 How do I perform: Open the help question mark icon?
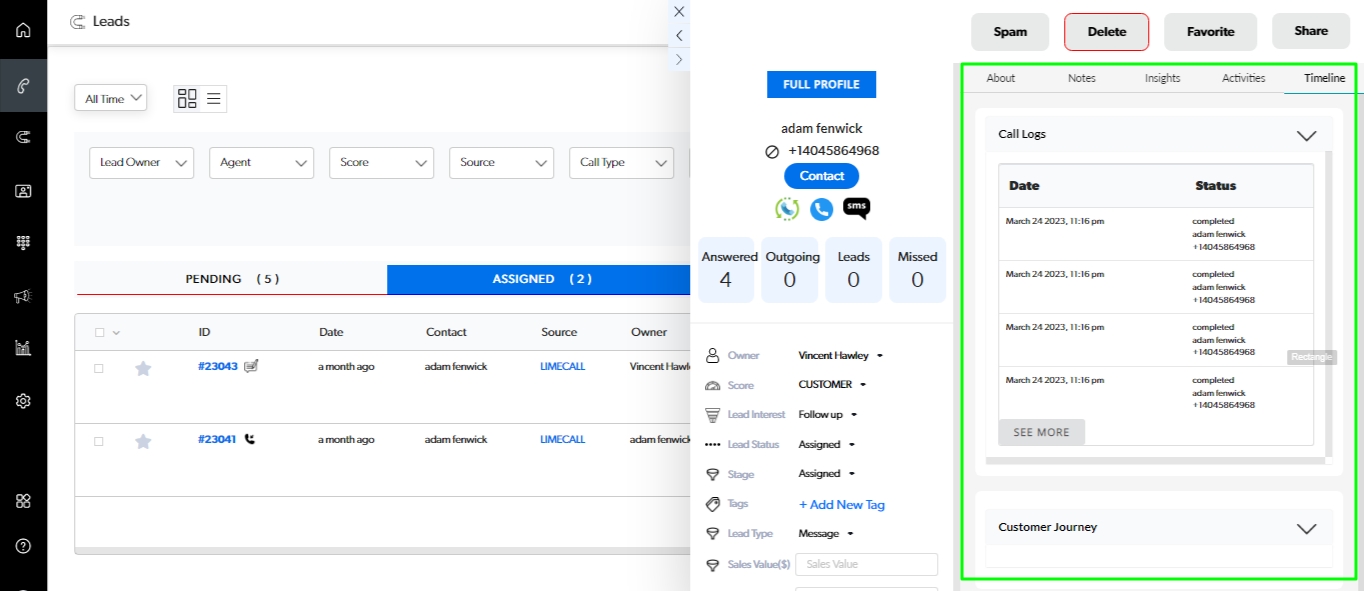point(23,546)
